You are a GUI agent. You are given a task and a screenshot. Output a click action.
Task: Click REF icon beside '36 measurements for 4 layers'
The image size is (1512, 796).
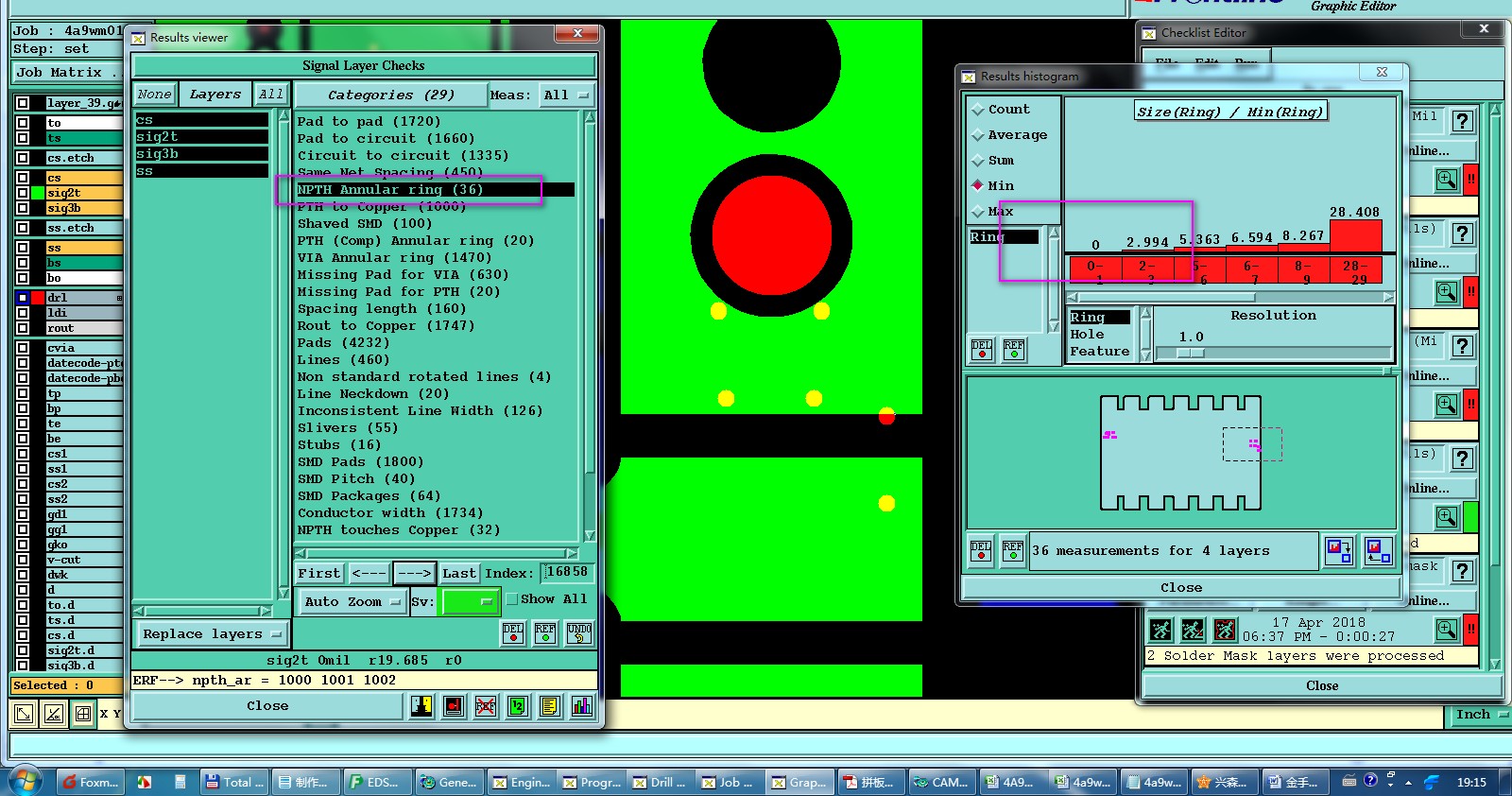(x=1013, y=550)
